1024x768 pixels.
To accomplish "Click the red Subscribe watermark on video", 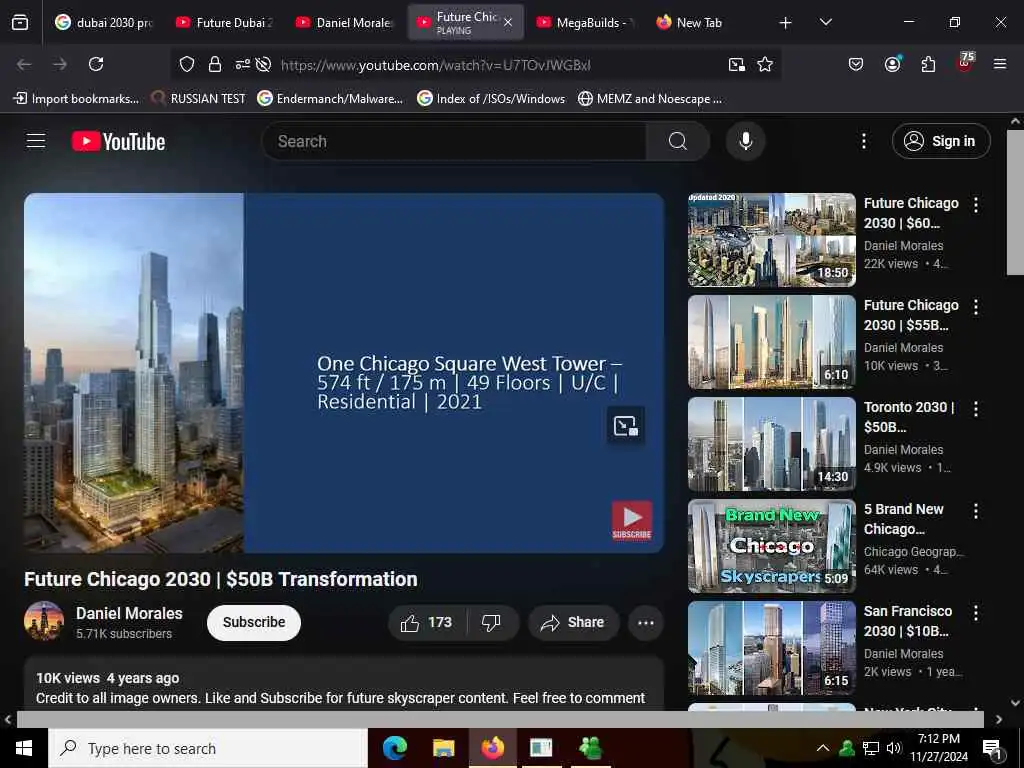I will 632,520.
